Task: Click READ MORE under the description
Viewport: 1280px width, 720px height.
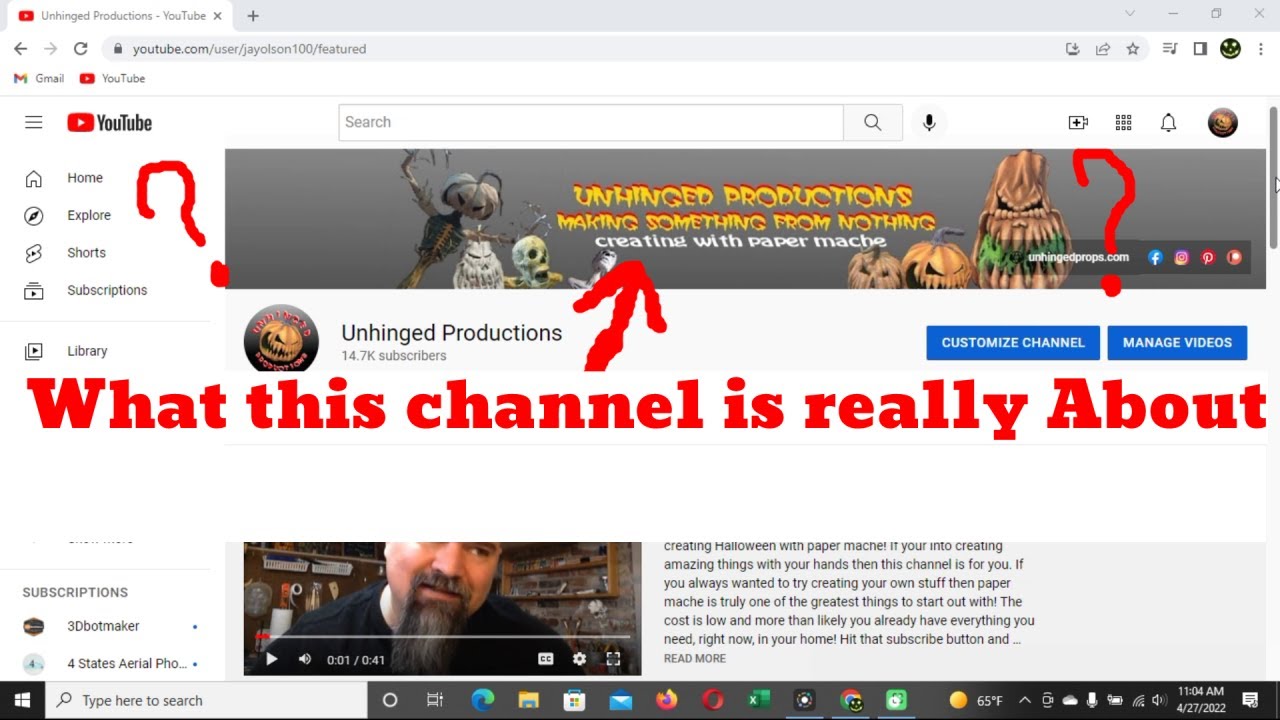Action: coord(695,659)
